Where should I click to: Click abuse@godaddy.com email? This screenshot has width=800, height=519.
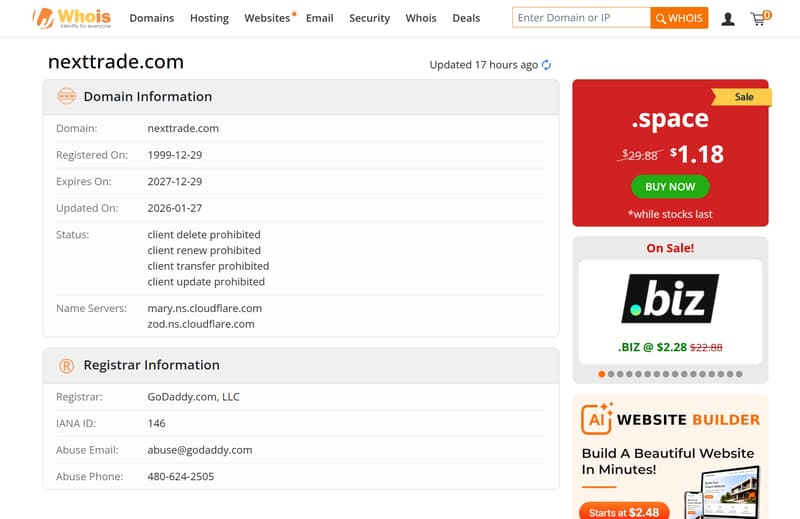point(200,450)
